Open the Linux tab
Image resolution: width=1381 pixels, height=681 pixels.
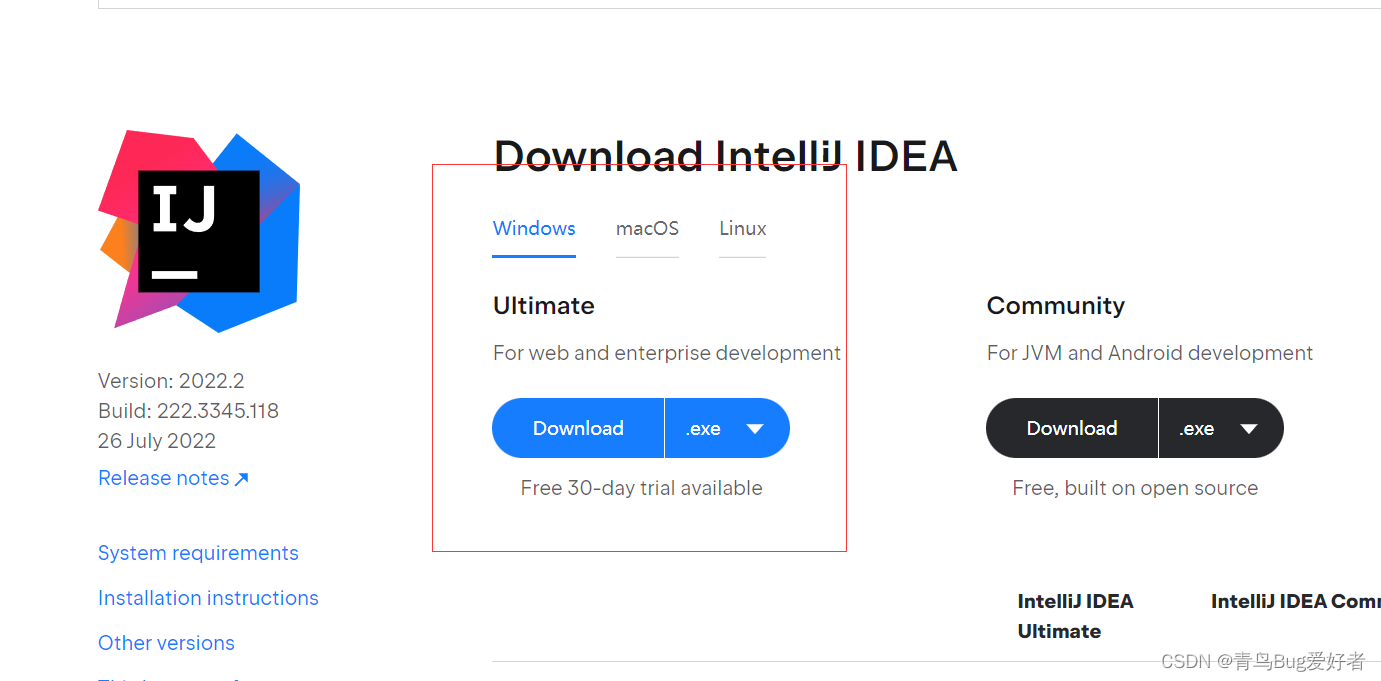(742, 228)
